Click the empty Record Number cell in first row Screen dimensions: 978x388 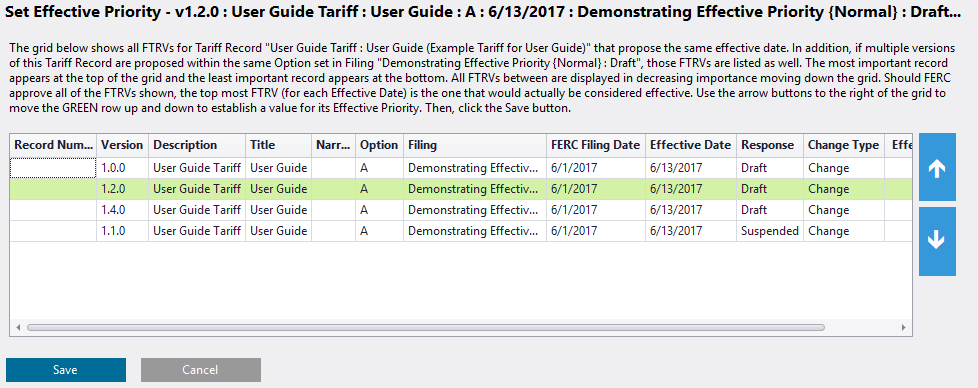(x=54, y=168)
